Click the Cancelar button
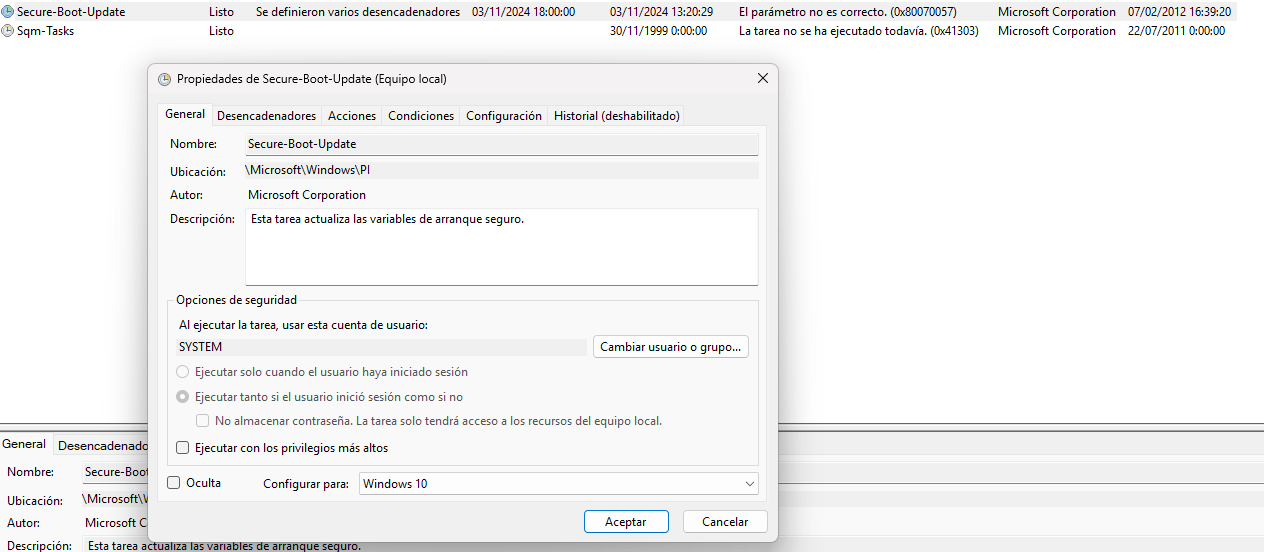 point(725,522)
